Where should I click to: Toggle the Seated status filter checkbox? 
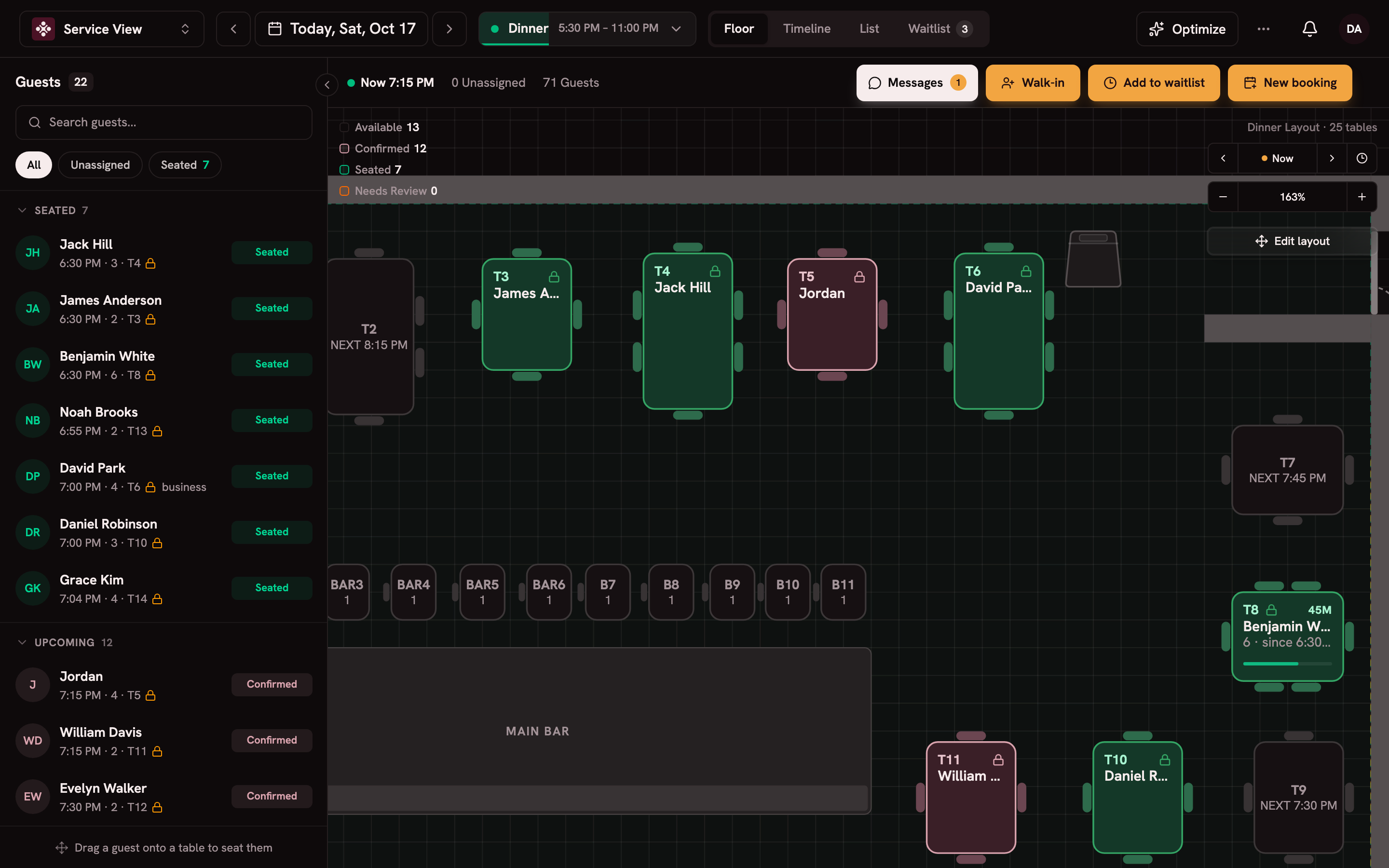(344, 170)
